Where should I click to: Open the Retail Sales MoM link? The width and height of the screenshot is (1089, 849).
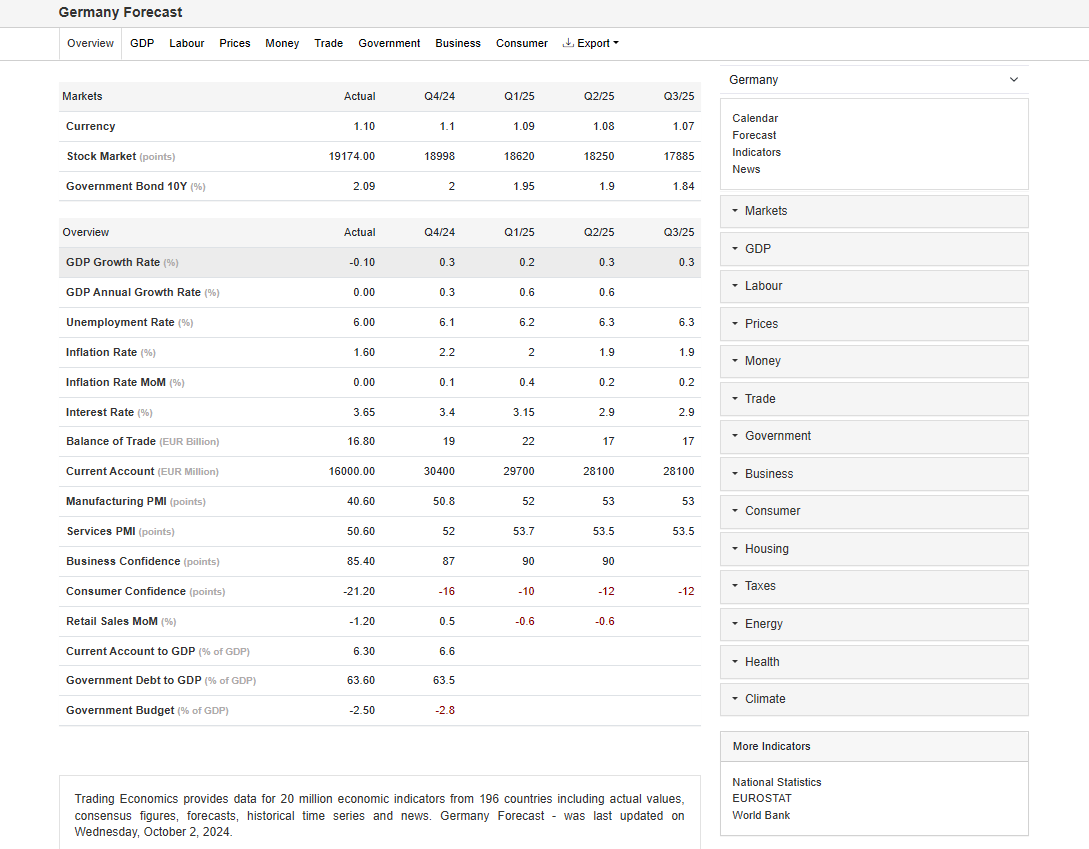tap(112, 622)
